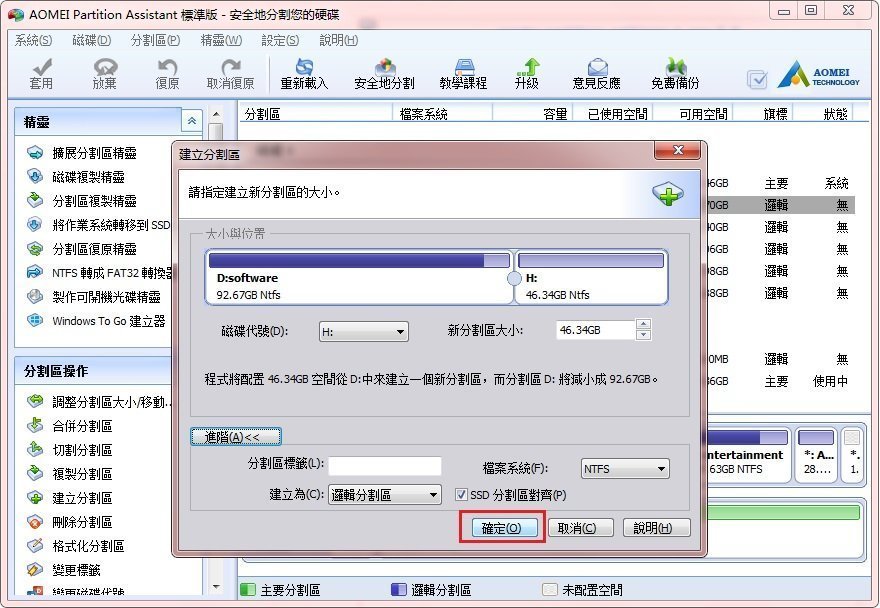Viewport: 880px width, 608px height.
Task: Select 調整分割區大小/移動 operation
Action: pos(99,402)
